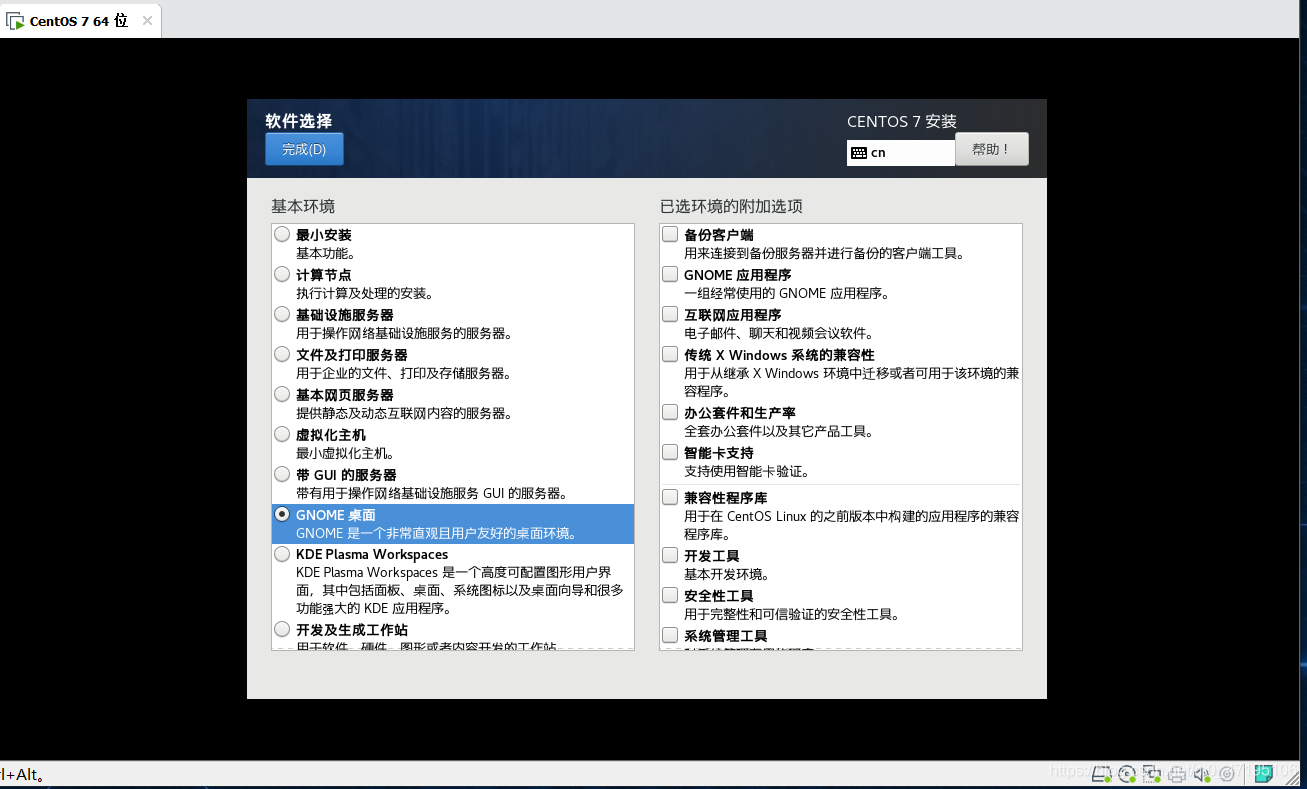Select the 文件及打印服务器 radio button

[x=282, y=354]
